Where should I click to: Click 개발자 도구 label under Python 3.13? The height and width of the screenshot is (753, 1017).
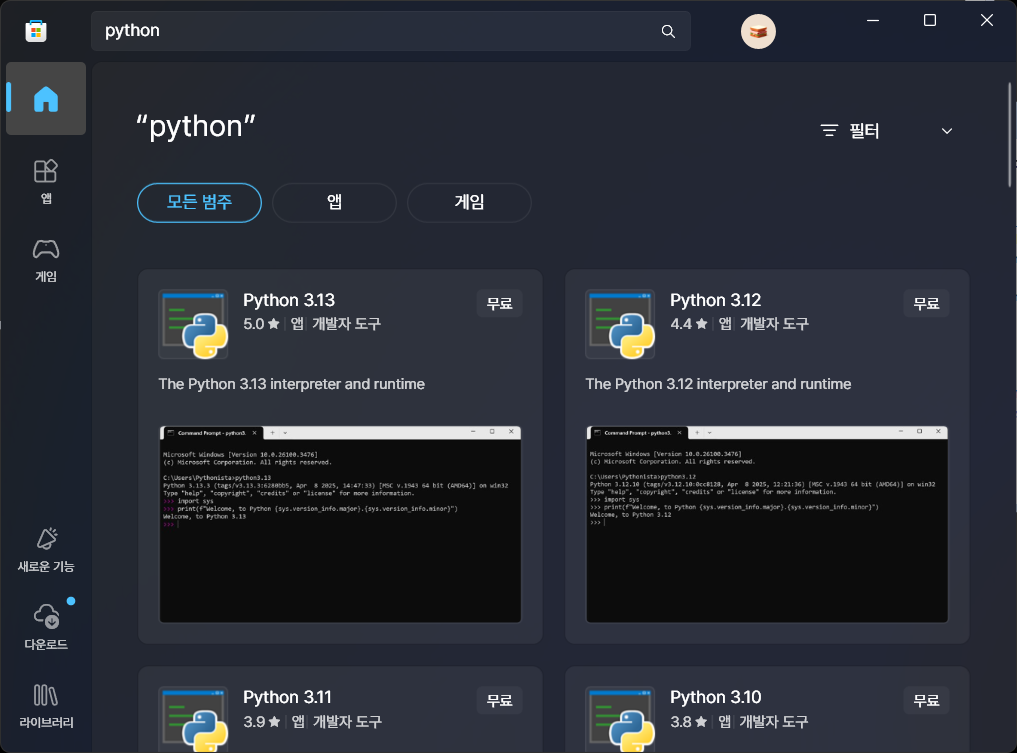click(x=346, y=324)
